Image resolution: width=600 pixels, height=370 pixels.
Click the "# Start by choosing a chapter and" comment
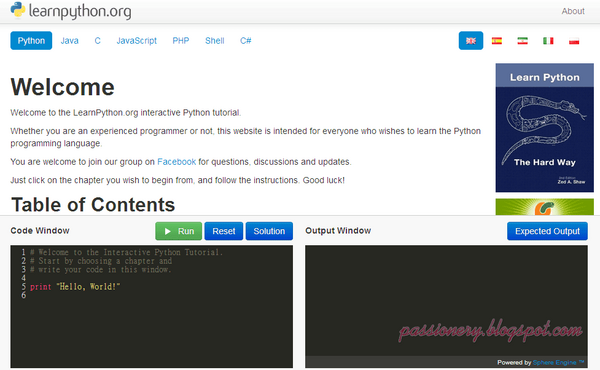click(101, 261)
